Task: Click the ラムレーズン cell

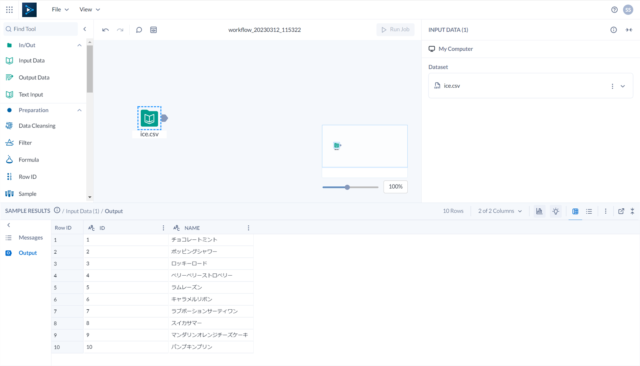Action: pos(211,287)
